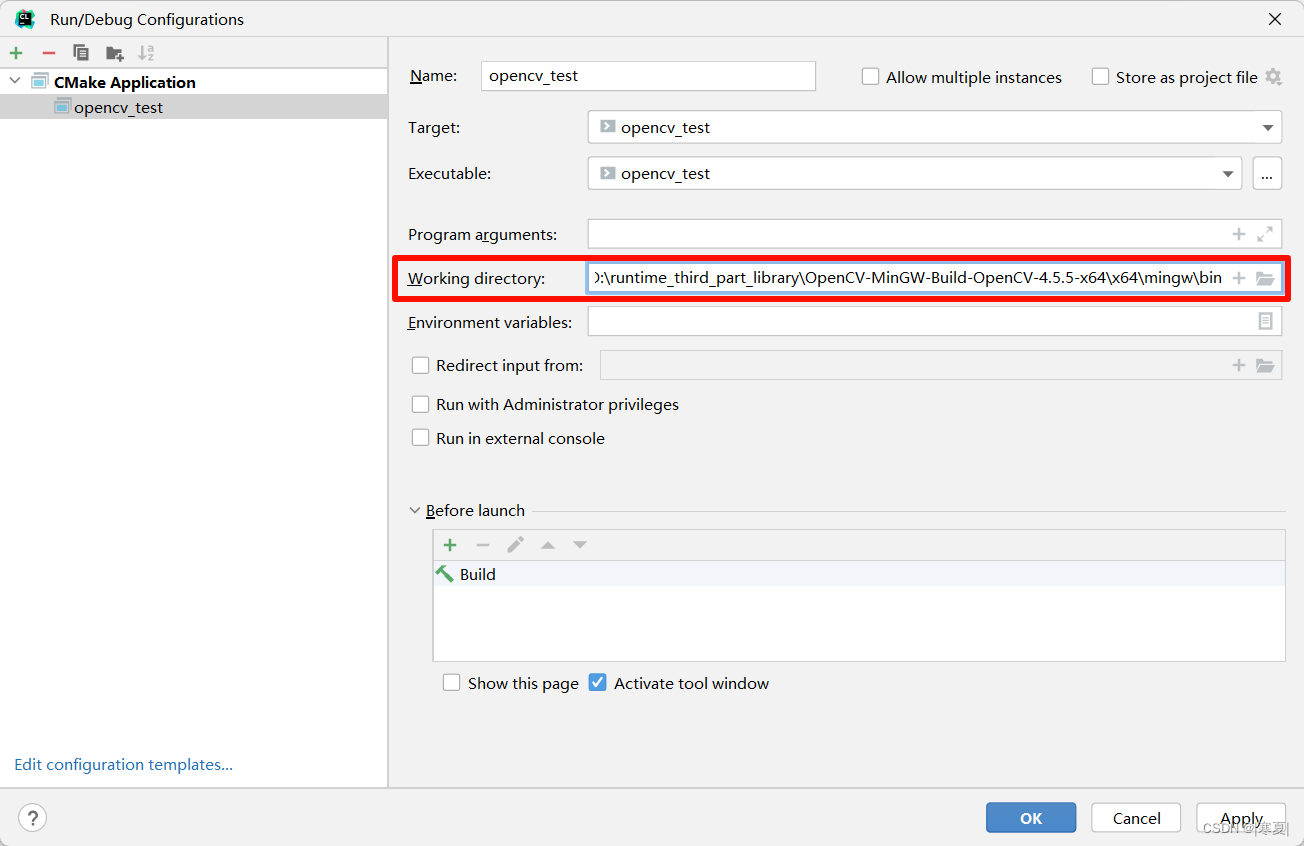This screenshot has height=846, width=1304.
Task: Enable Store as project file
Action: click(1100, 77)
